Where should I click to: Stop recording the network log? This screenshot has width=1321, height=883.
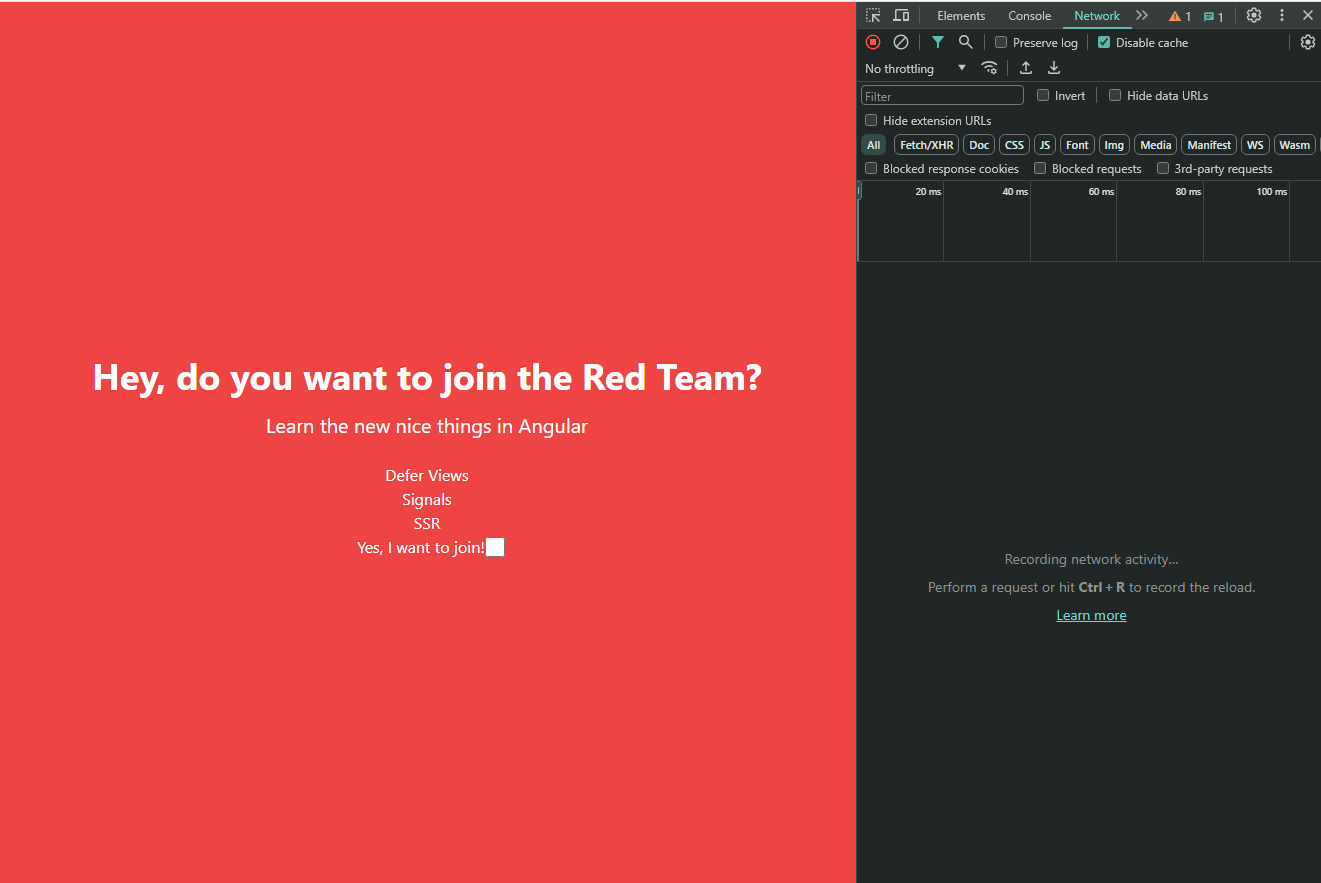(873, 42)
